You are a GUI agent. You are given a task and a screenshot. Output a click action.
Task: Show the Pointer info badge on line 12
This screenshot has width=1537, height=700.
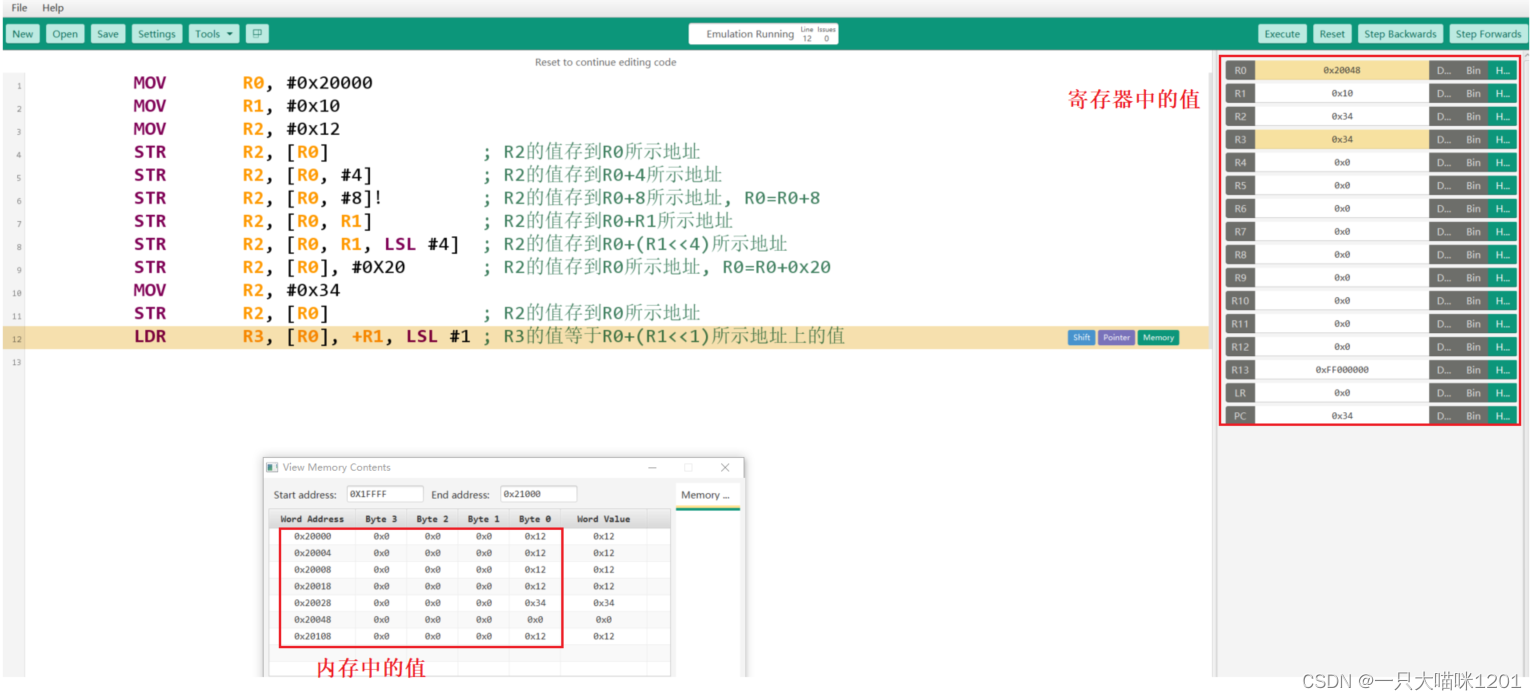tap(1116, 338)
